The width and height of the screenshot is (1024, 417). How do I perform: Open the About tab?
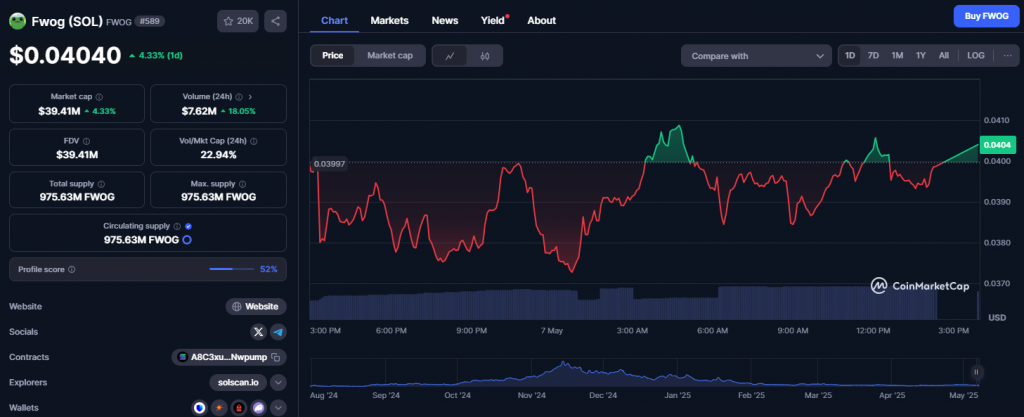click(541, 20)
